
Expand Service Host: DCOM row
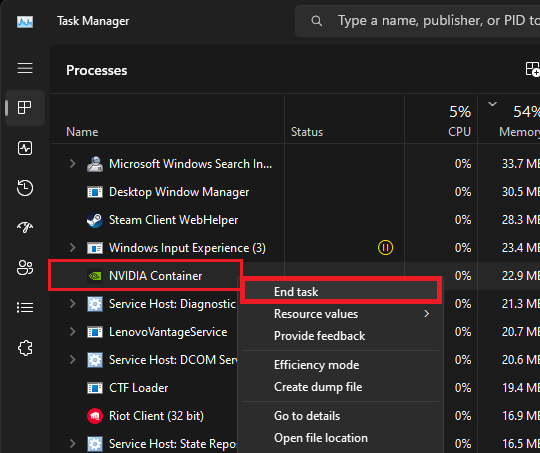click(72, 360)
